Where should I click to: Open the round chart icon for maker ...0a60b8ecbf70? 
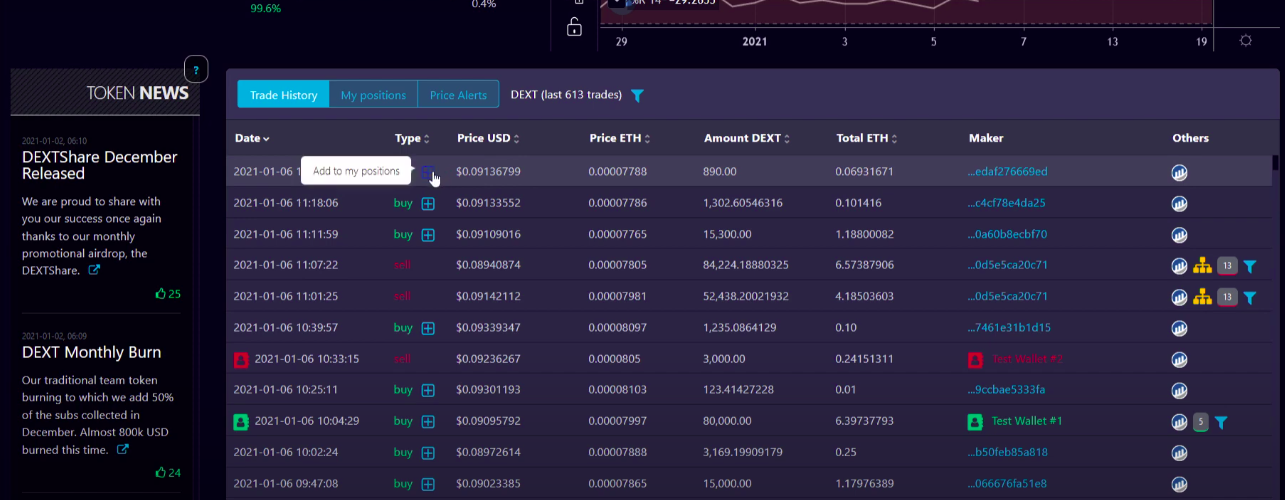click(1180, 235)
